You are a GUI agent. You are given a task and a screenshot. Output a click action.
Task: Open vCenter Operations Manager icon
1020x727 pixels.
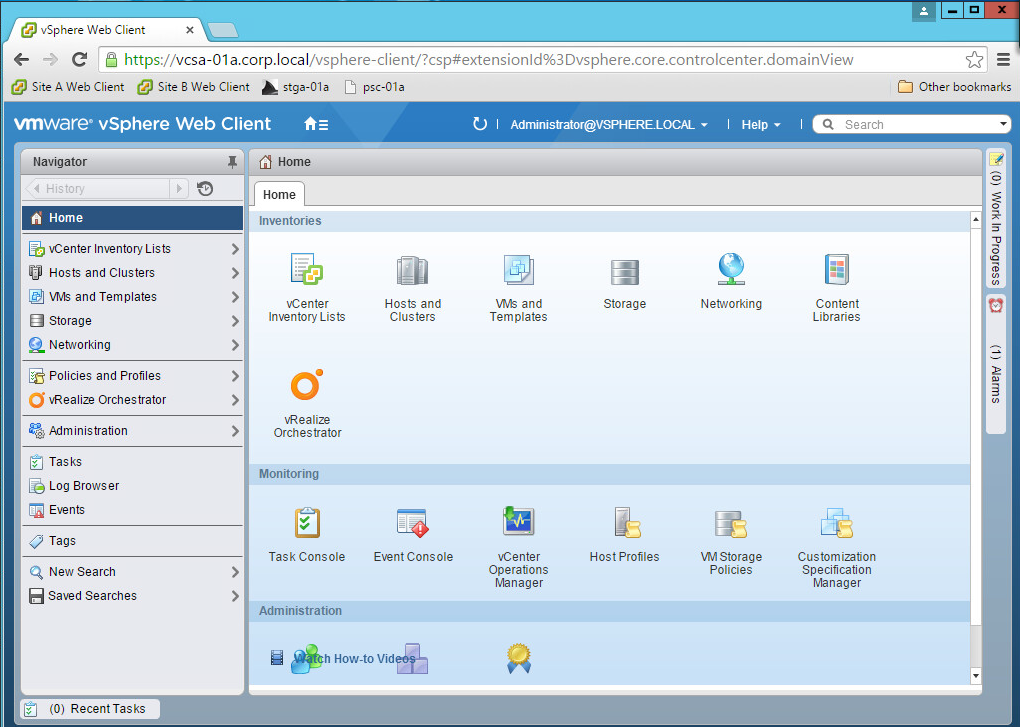click(x=518, y=522)
